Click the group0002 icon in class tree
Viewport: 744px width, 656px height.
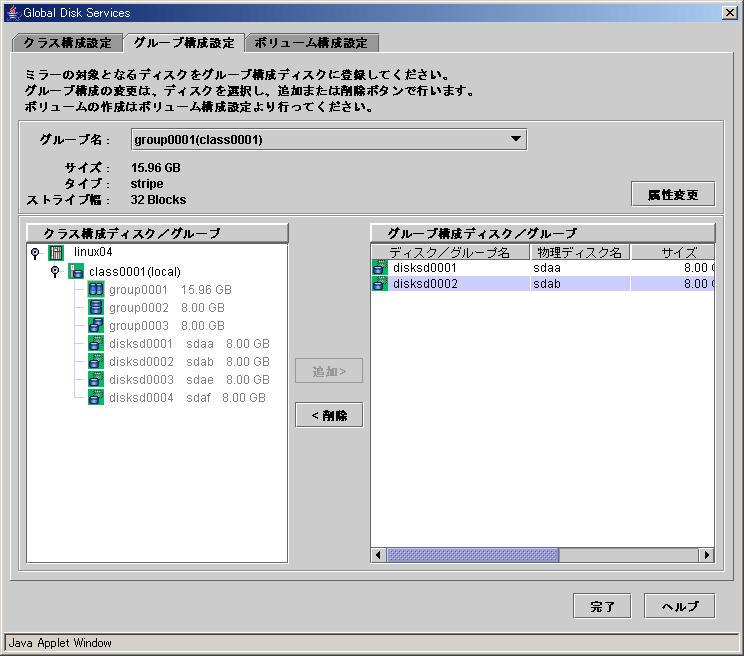tap(96, 308)
